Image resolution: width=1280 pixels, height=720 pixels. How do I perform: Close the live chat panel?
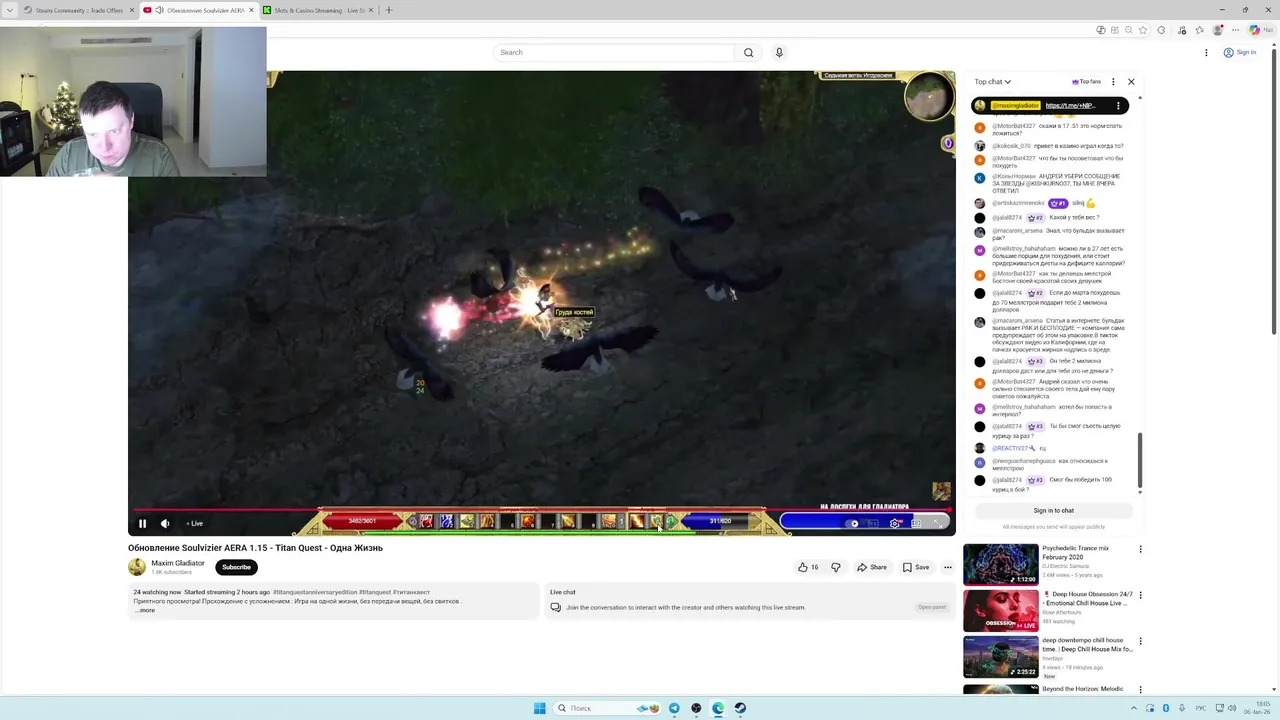pos(1131,82)
